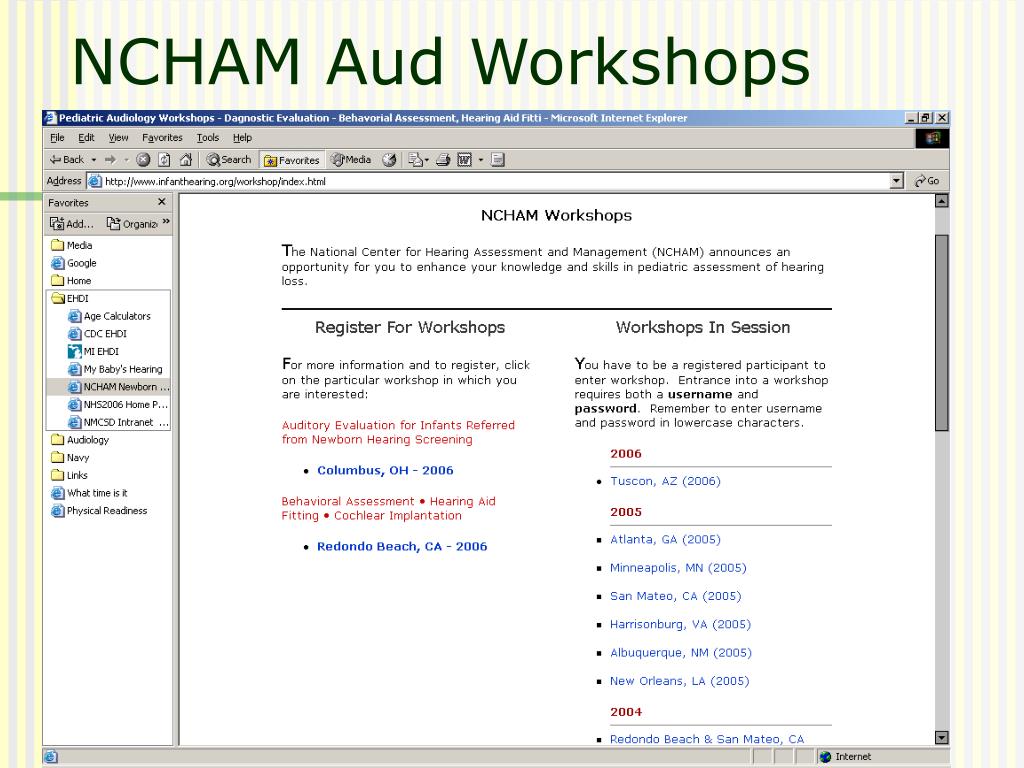The width and height of the screenshot is (1024, 768).
Task: Open San Mateo, CA (2005) link
Action: [675, 596]
